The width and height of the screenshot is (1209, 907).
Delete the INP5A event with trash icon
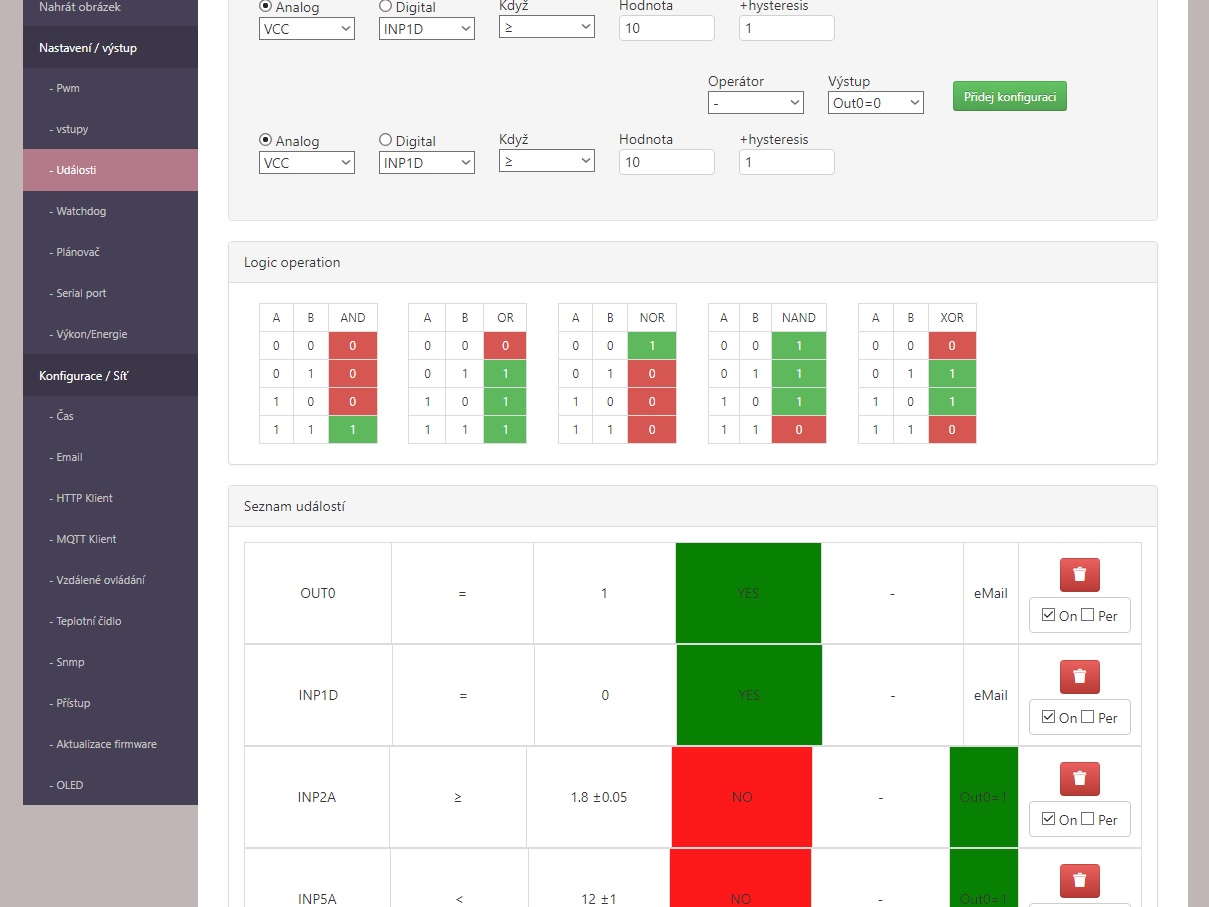[x=1079, y=881]
